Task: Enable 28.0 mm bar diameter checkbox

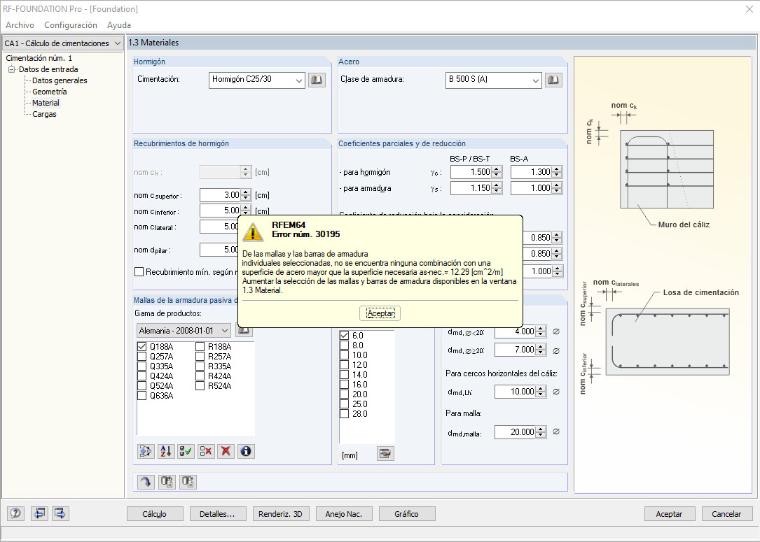Action: 344,414
